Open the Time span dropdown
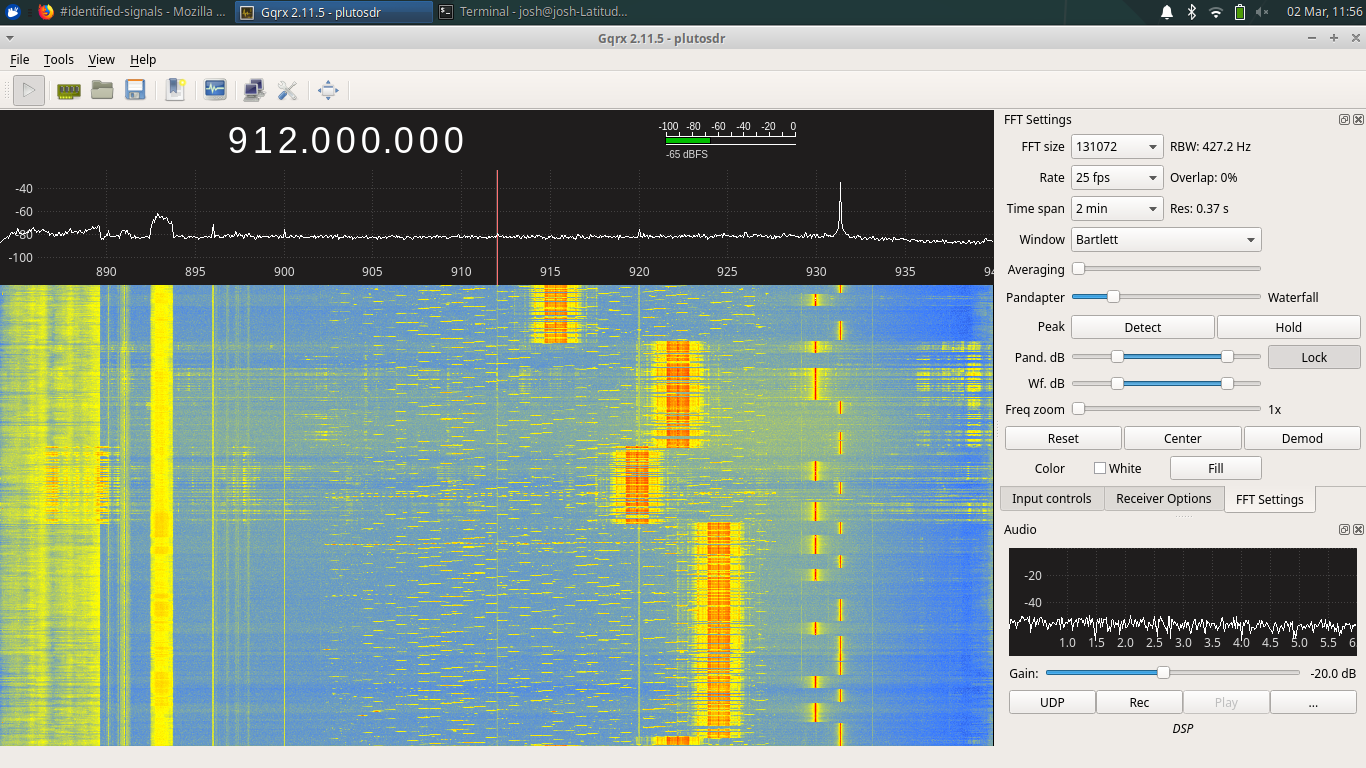This screenshot has width=1366, height=768. pos(1117,208)
